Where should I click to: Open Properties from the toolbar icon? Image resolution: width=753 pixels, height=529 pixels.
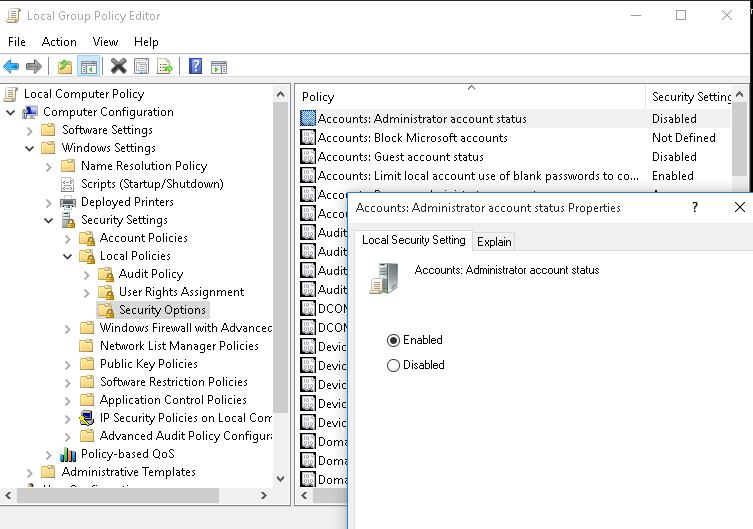coord(141,67)
